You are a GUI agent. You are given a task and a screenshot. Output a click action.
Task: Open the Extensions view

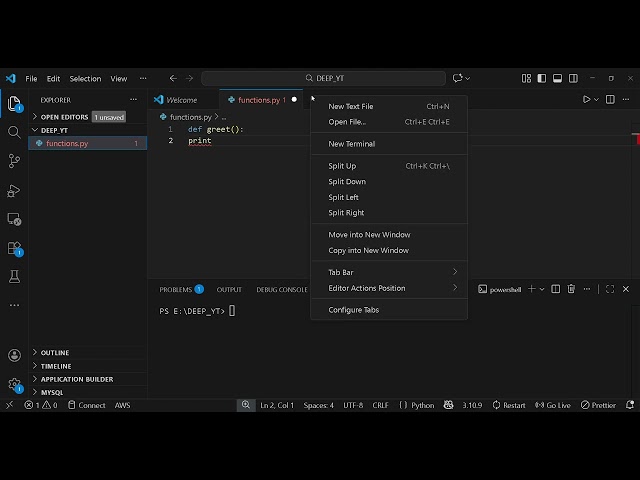[14, 248]
